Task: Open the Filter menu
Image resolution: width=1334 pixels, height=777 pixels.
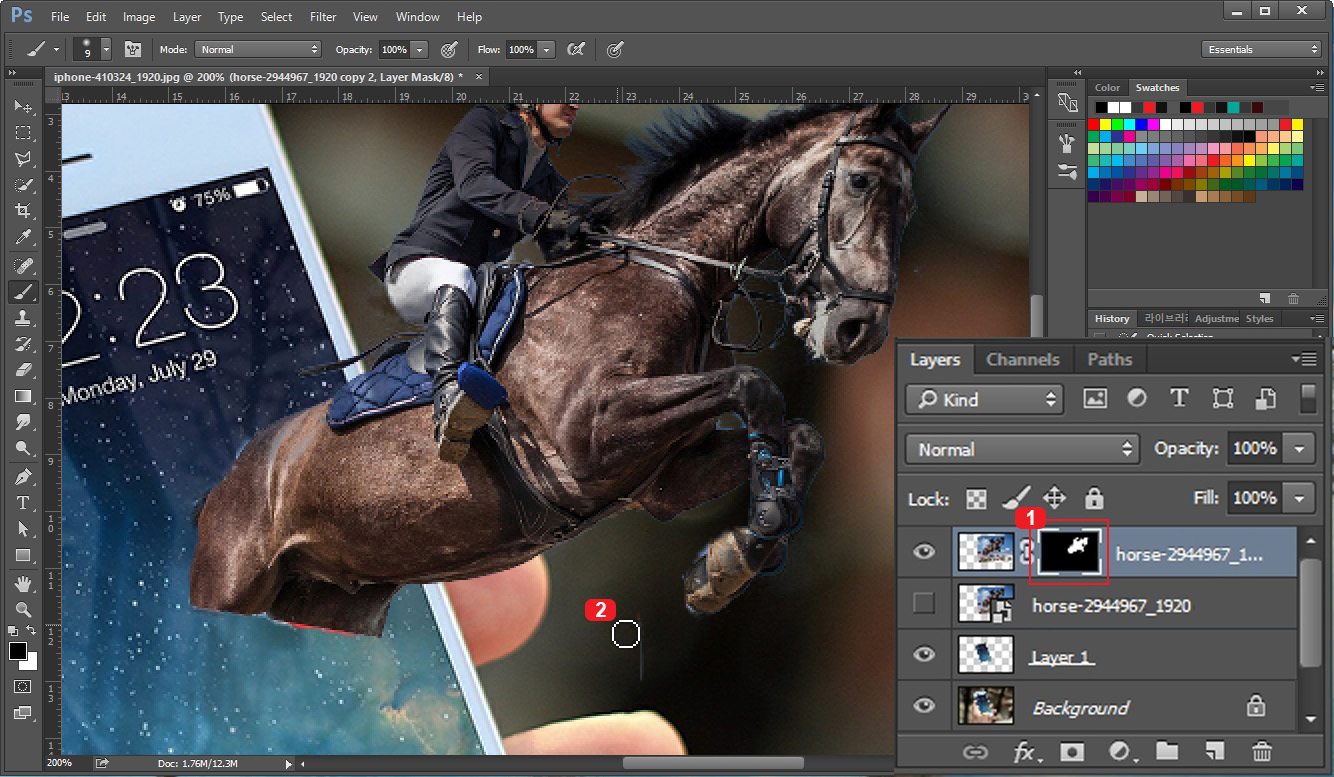Action: point(323,16)
